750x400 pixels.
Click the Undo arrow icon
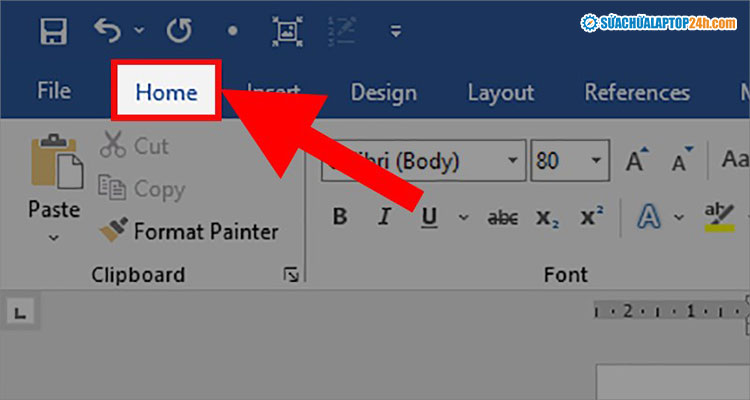tap(108, 31)
